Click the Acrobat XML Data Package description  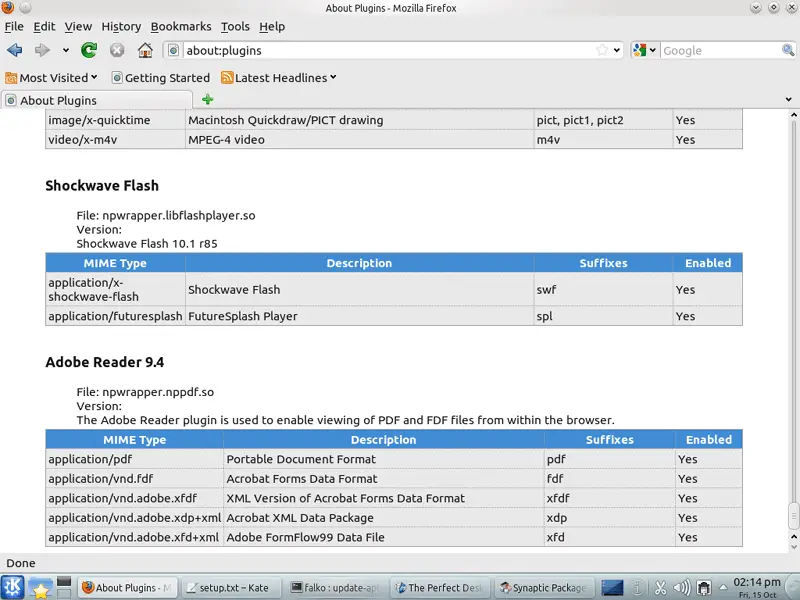[x=300, y=518]
